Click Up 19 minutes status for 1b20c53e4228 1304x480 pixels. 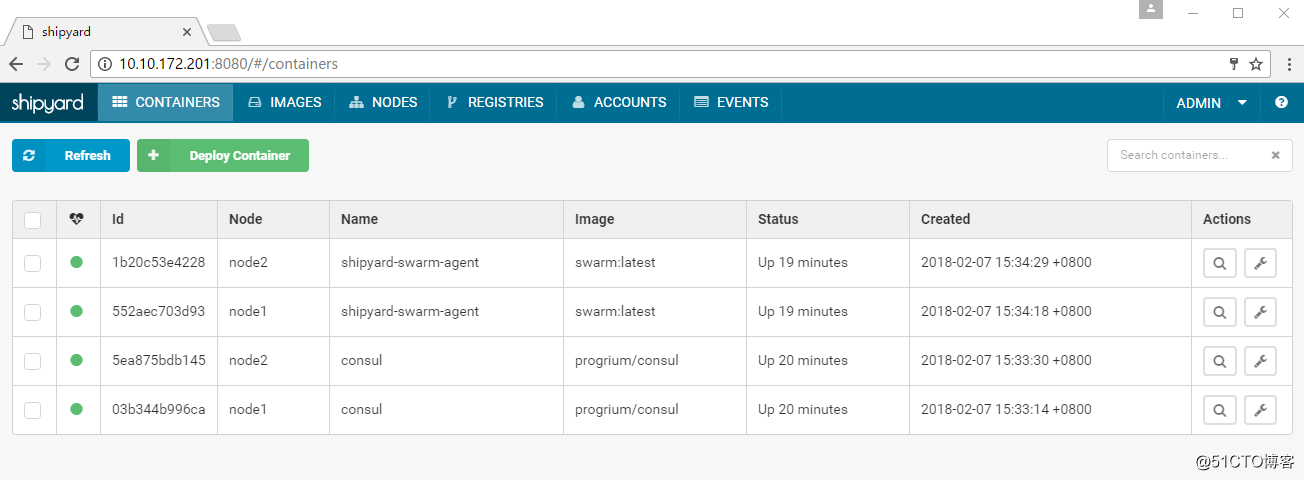tap(803, 263)
